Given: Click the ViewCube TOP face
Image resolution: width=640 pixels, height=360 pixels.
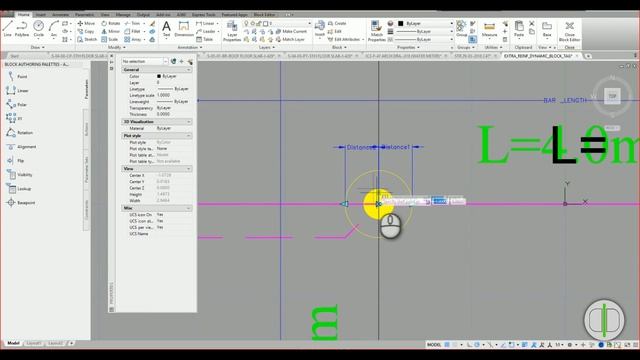Looking at the screenshot, I should 612,96.
